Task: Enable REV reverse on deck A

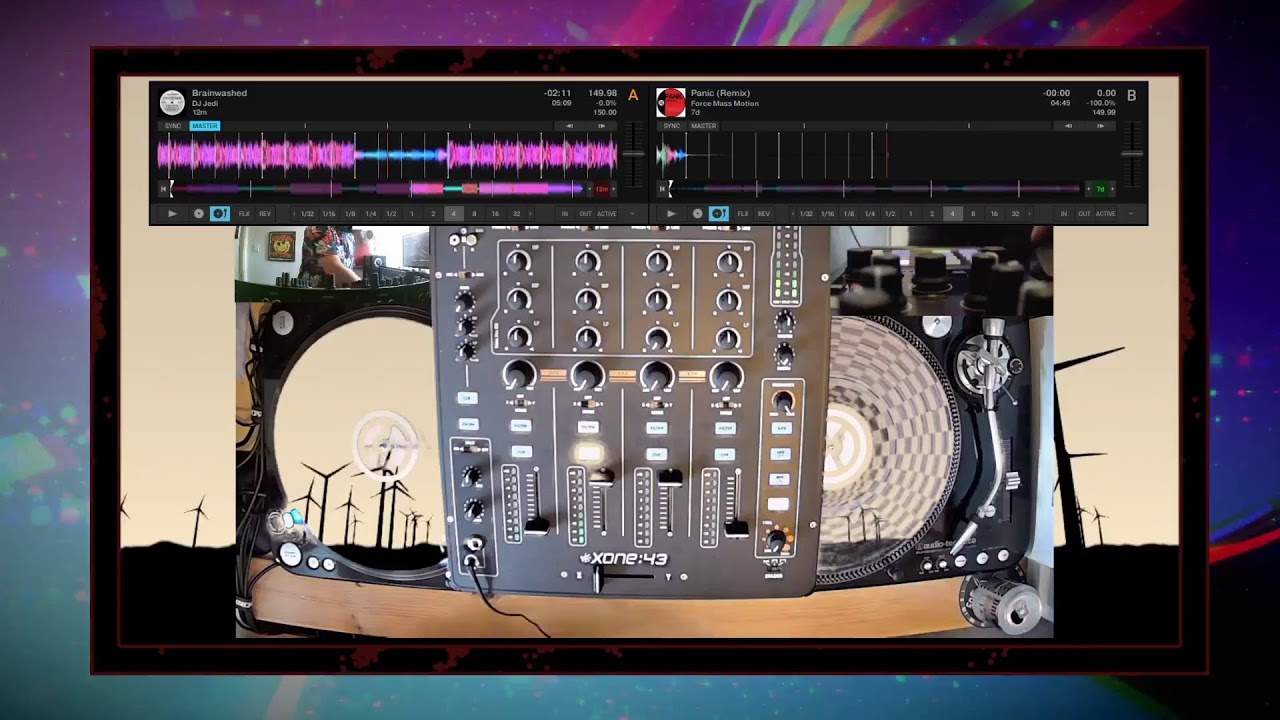Action: pos(265,214)
